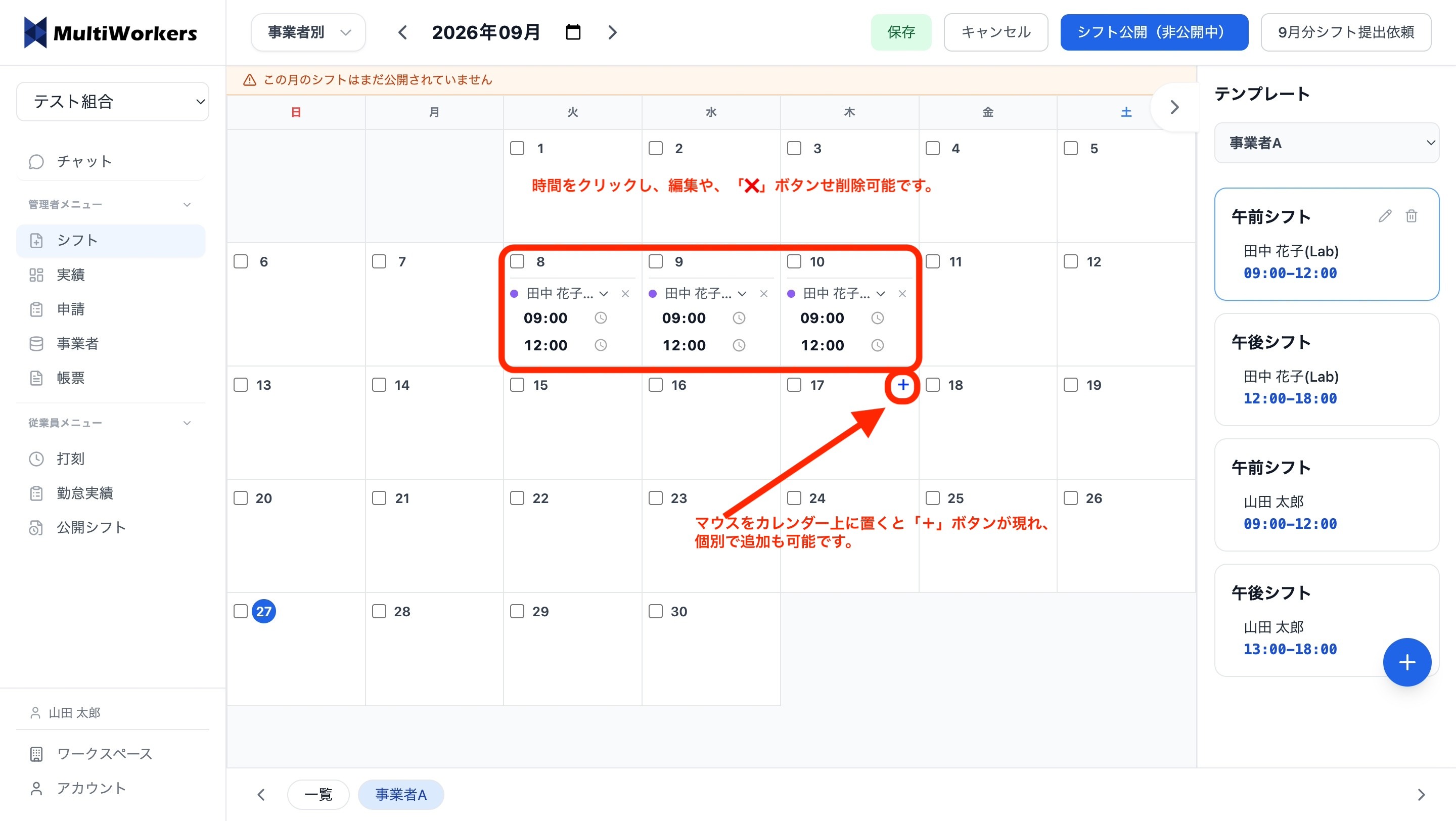The height and width of the screenshot is (821, 1456).
Task: Check the checkbox for day 8
Action: (517, 261)
